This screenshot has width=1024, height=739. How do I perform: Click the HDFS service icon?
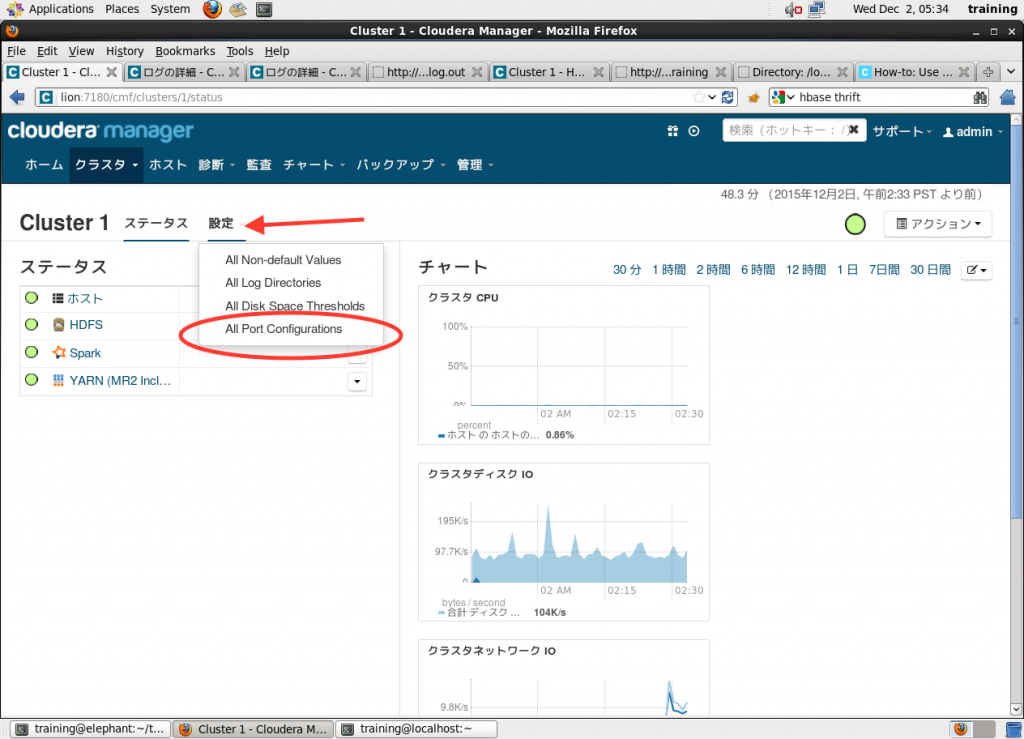(x=59, y=324)
